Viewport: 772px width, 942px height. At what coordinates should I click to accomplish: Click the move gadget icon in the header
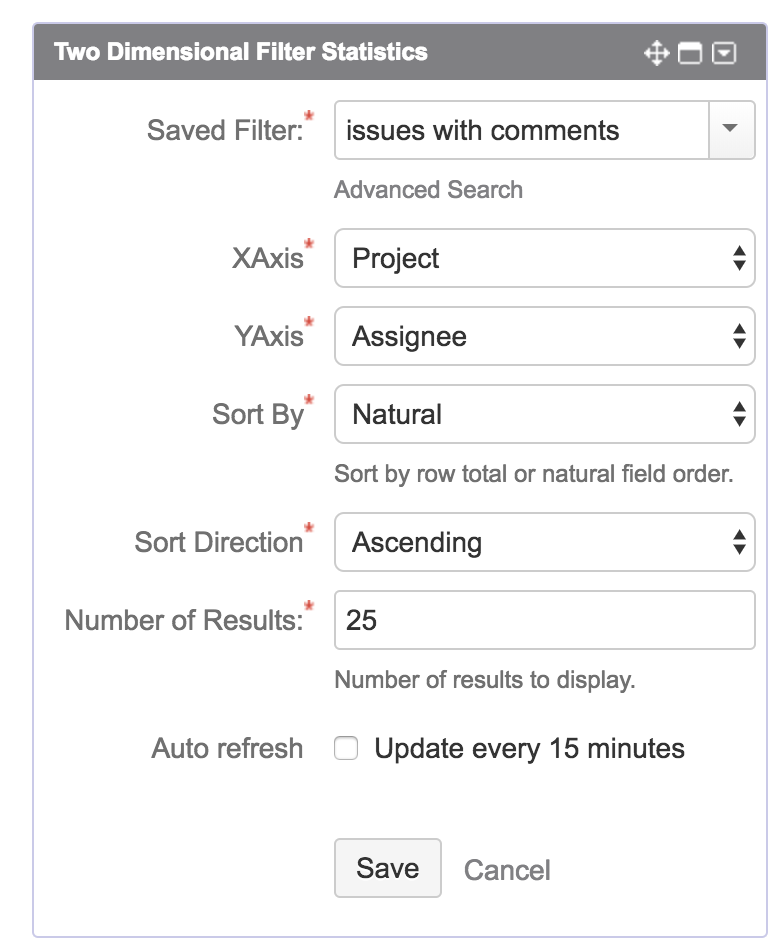pyautogui.click(x=657, y=51)
